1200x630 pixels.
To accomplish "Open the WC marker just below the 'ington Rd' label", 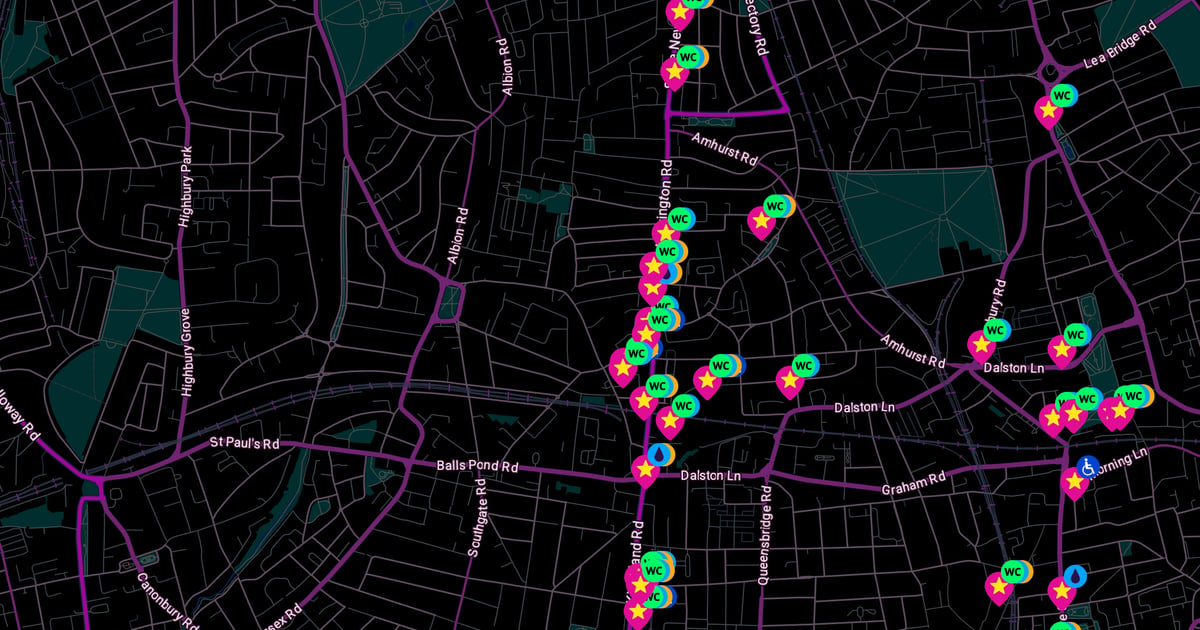I will (x=680, y=218).
